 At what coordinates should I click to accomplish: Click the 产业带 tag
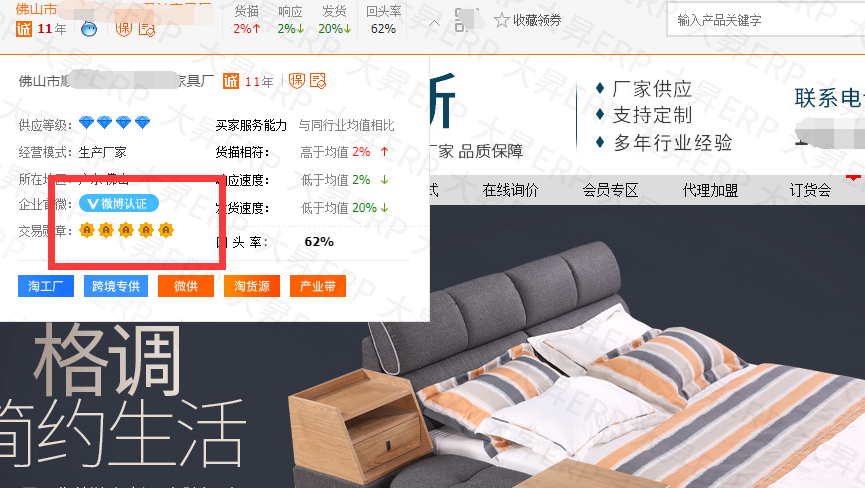click(x=318, y=286)
